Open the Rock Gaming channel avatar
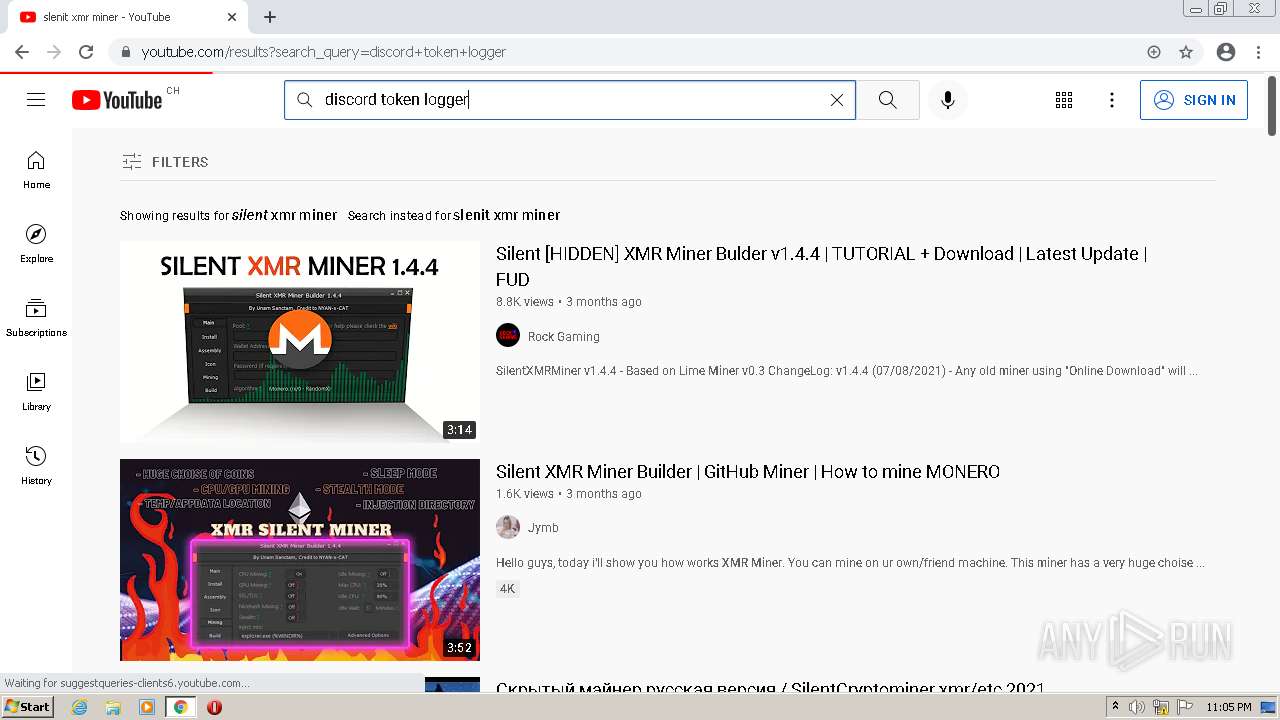 (508, 336)
